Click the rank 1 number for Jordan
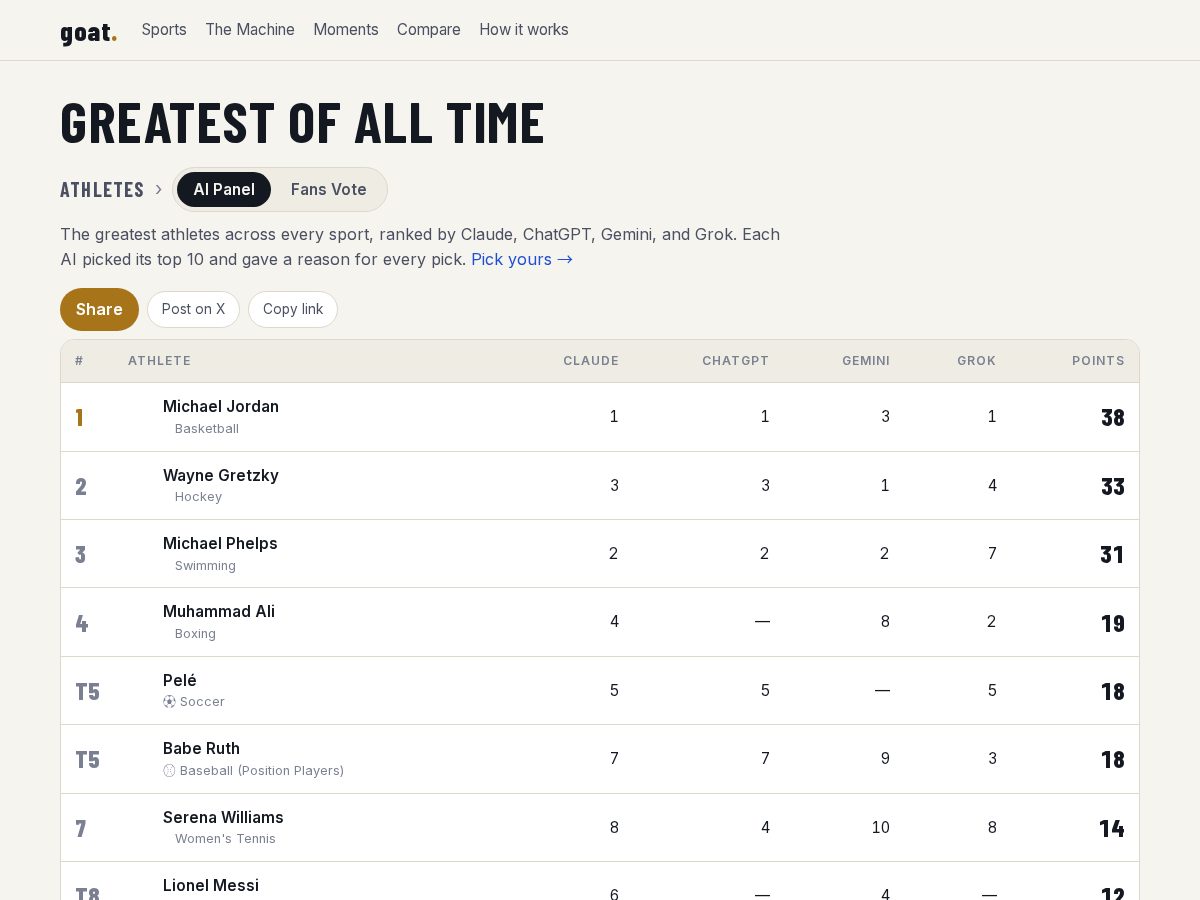Viewport: 1200px width, 900px height. [x=79, y=418]
